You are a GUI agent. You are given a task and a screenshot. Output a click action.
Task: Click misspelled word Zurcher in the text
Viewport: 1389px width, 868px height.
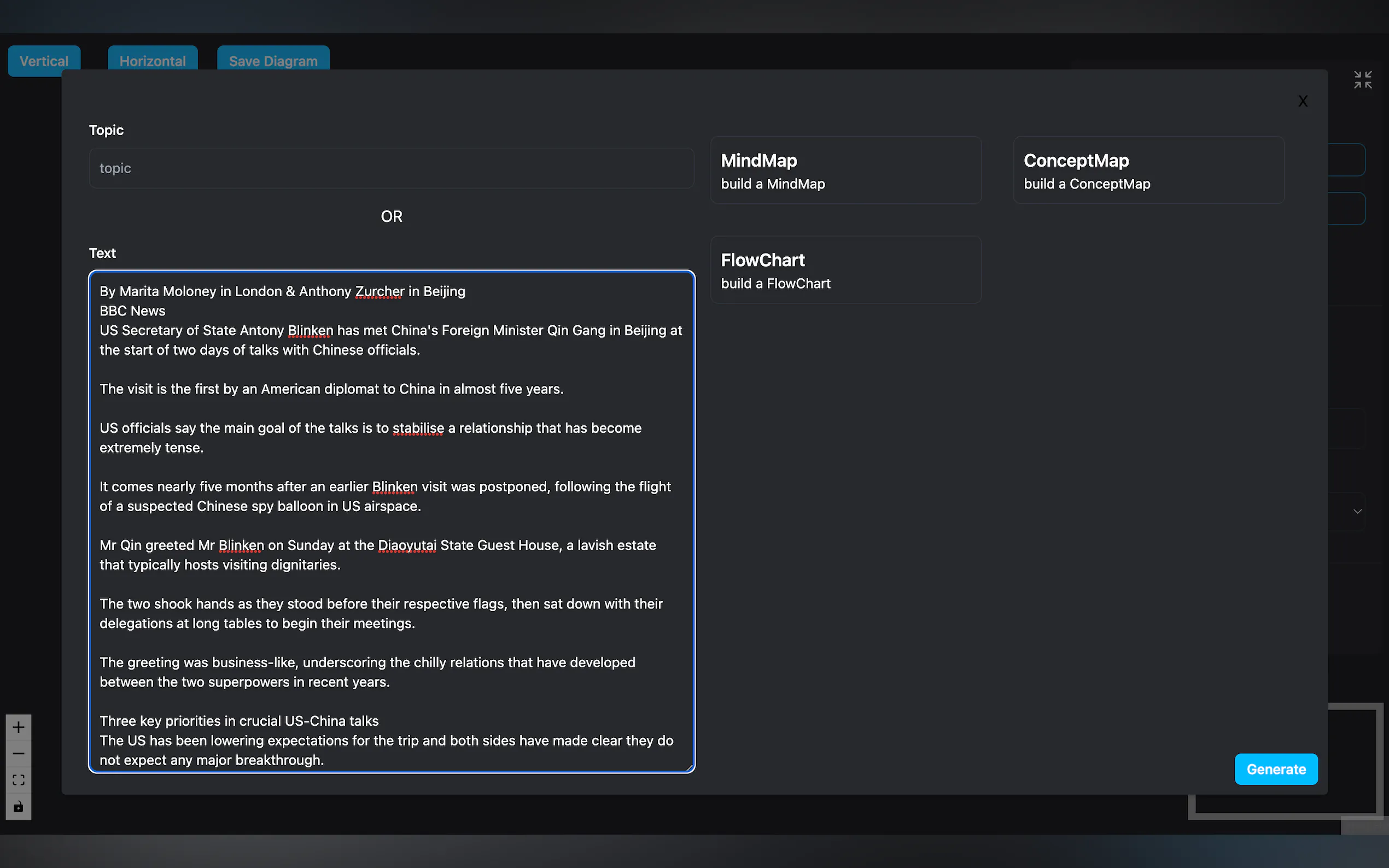tap(380, 292)
